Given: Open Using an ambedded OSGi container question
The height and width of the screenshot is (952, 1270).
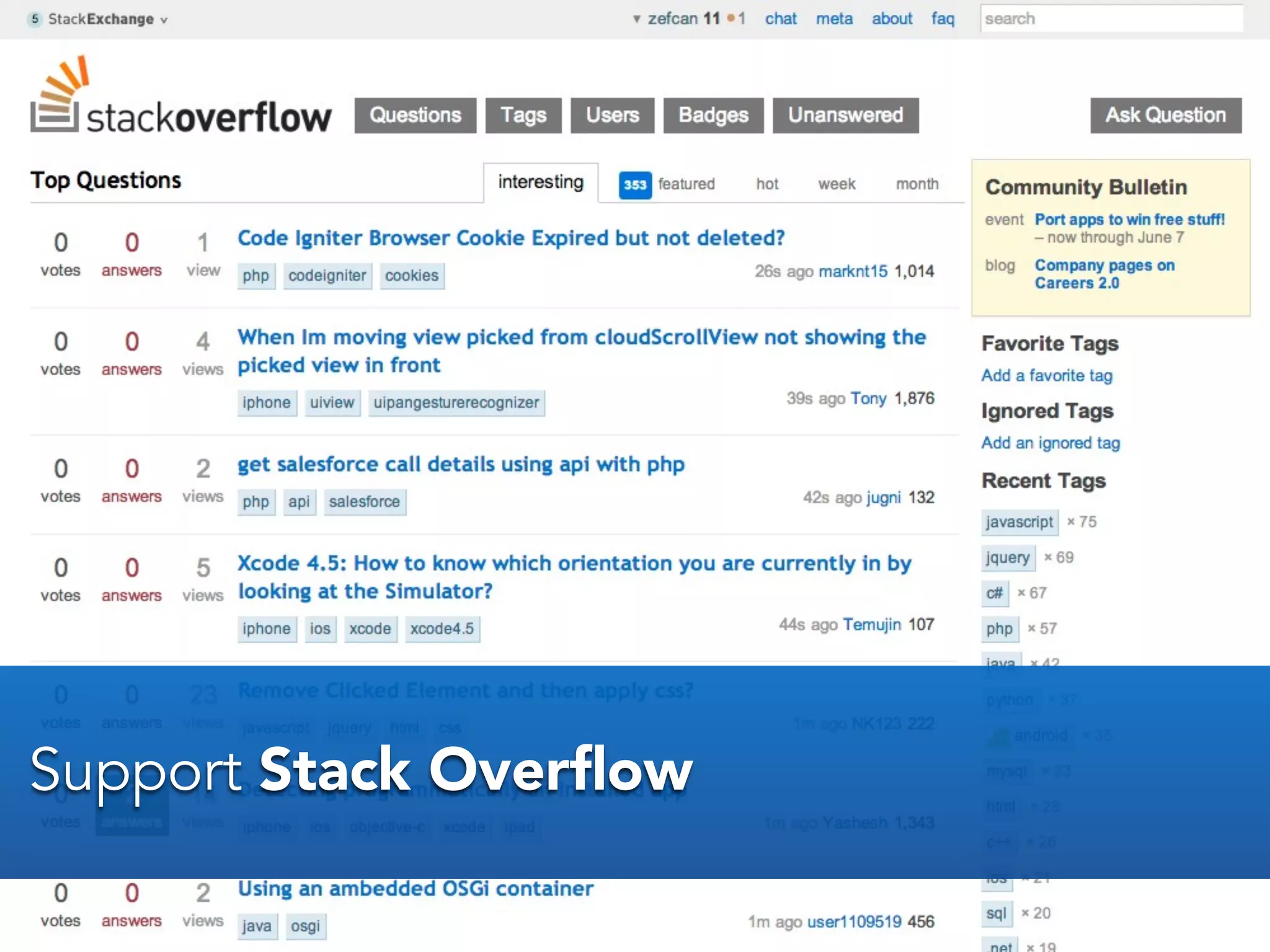Looking at the screenshot, I should coord(415,889).
